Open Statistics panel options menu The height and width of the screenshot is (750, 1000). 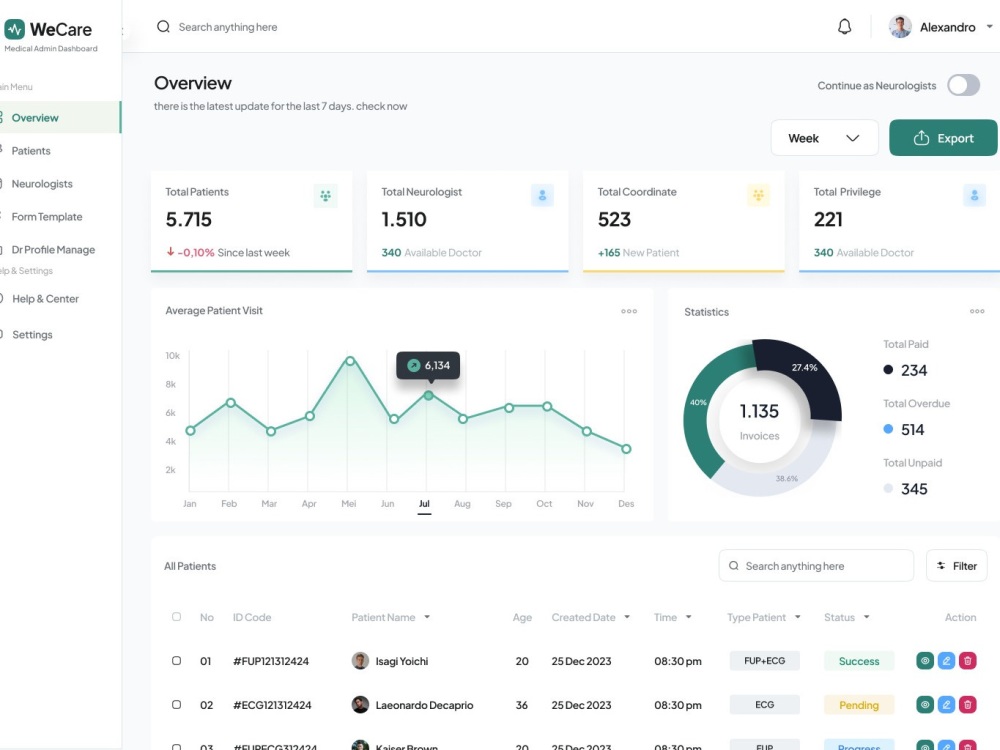coord(977,311)
